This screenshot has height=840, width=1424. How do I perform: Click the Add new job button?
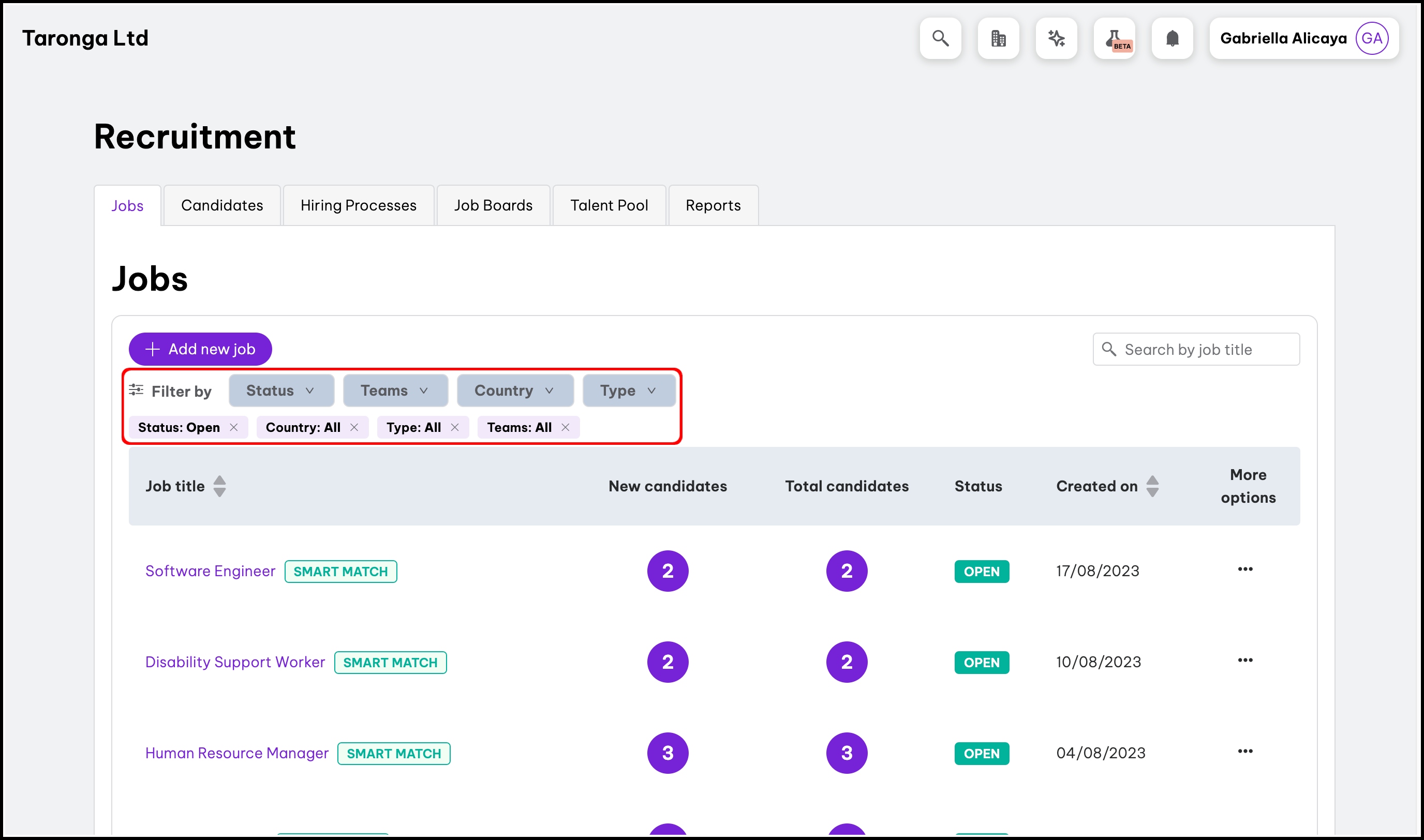click(200, 349)
